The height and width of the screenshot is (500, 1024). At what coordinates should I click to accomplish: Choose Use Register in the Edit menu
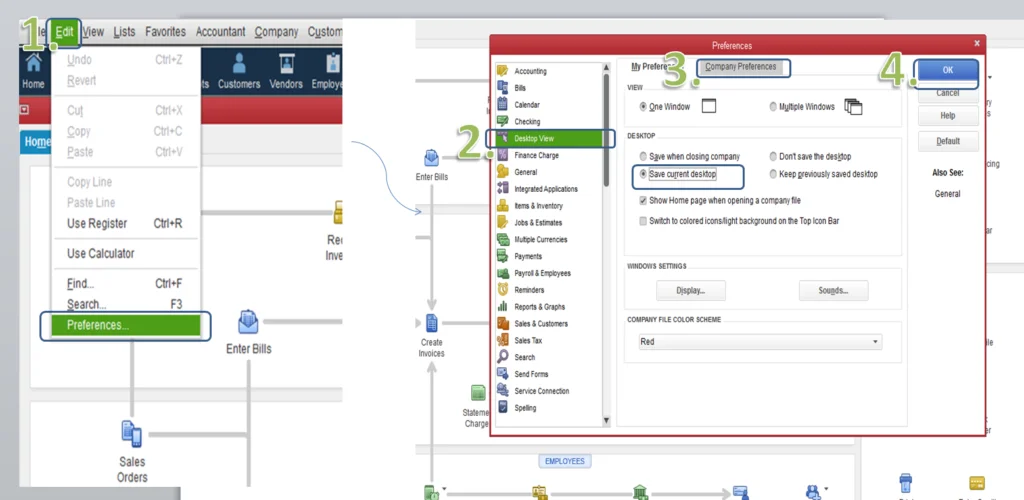(125, 223)
